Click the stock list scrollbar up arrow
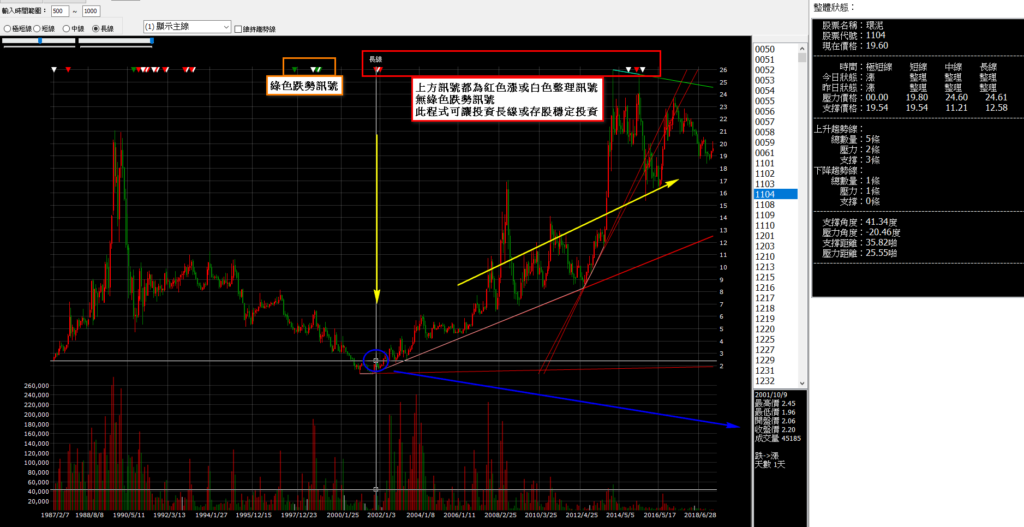 pos(802,48)
